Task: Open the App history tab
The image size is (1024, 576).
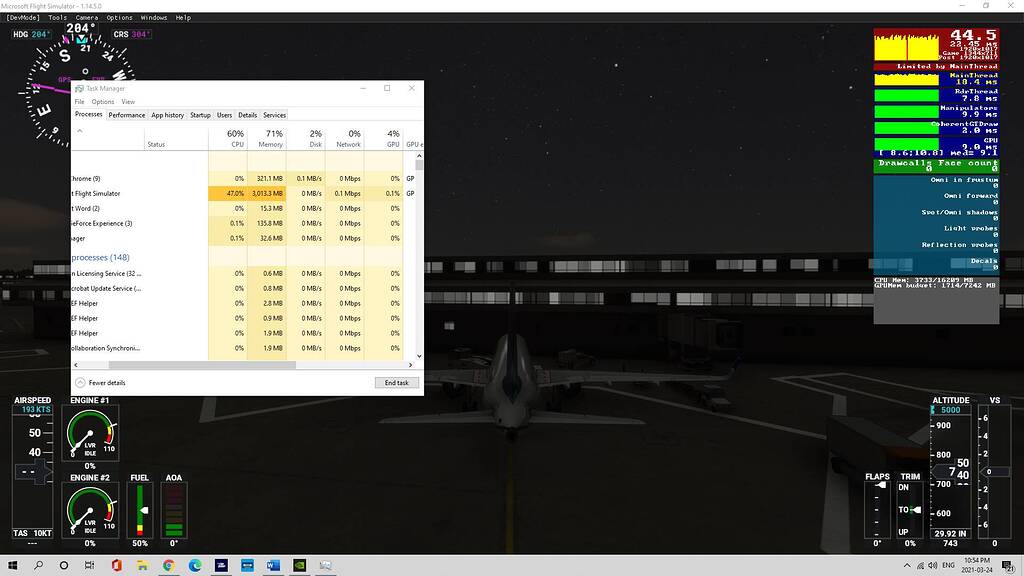Action: [167, 115]
